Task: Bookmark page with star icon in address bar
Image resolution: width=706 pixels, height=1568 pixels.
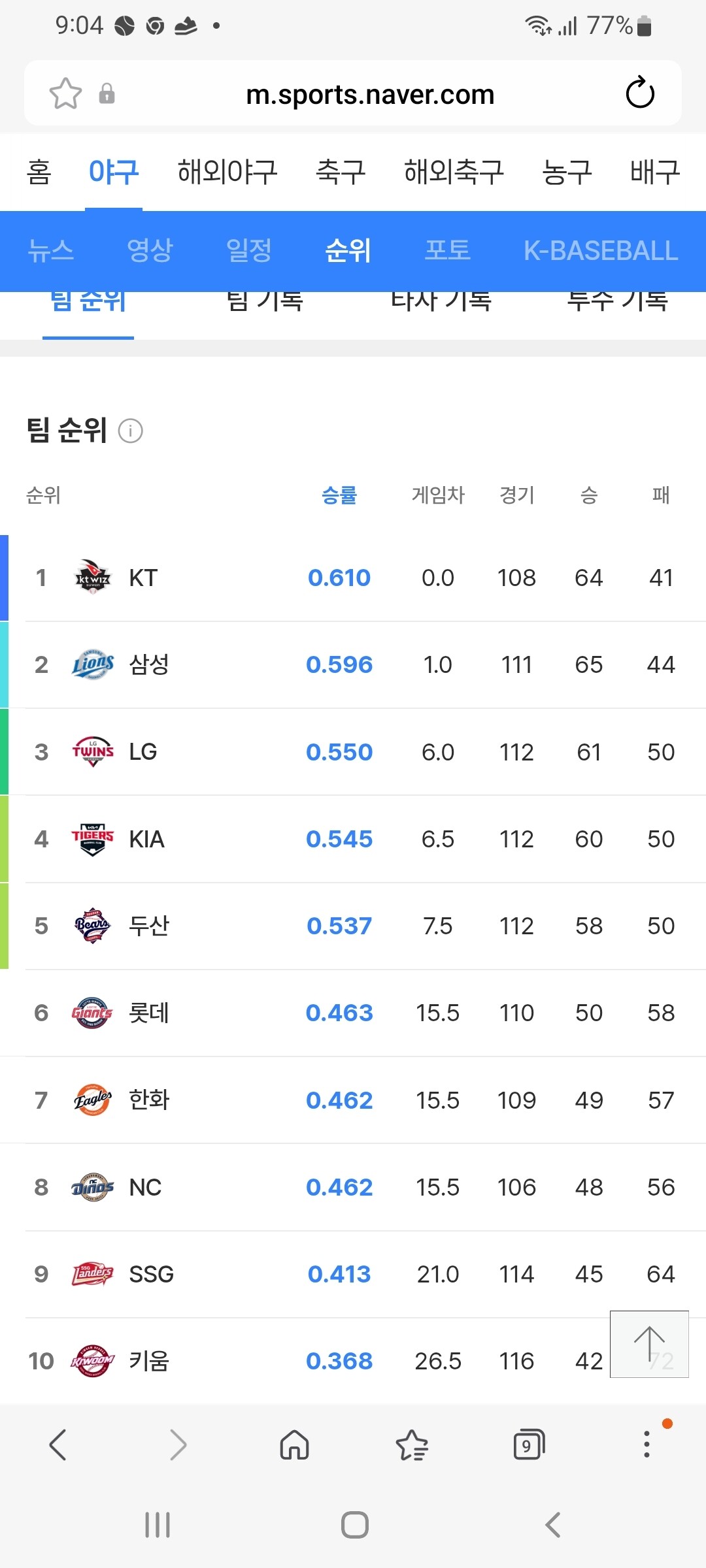Action: (x=65, y=93)
